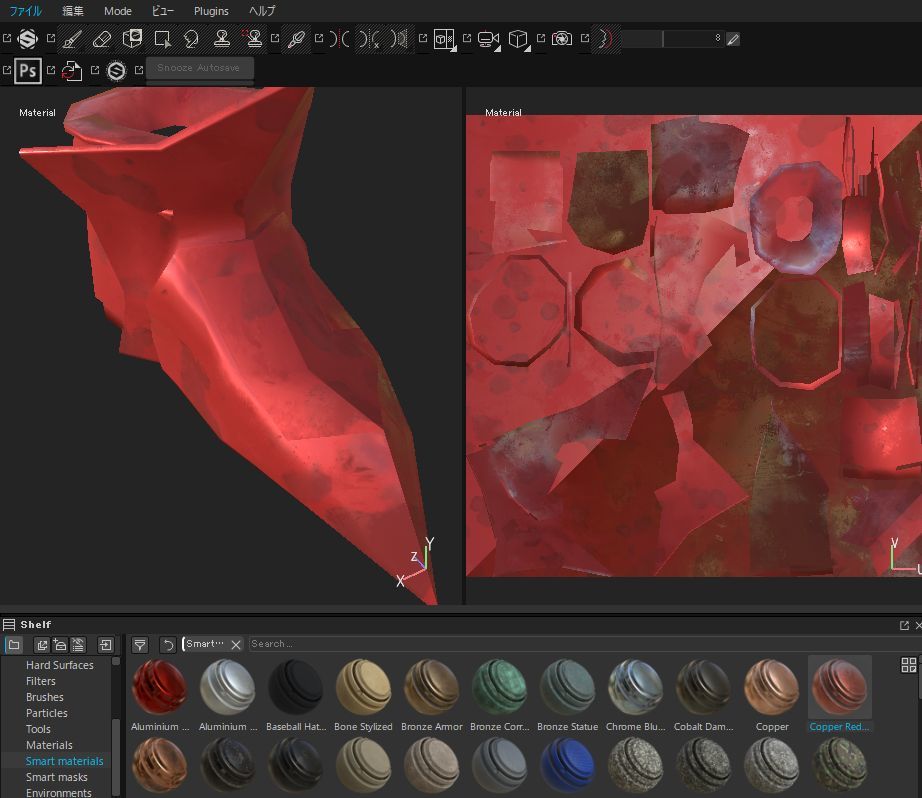Screen dimensions: 922x798
Task: Toggle the shelf folder tree visibility
Action: click(14, 645)
